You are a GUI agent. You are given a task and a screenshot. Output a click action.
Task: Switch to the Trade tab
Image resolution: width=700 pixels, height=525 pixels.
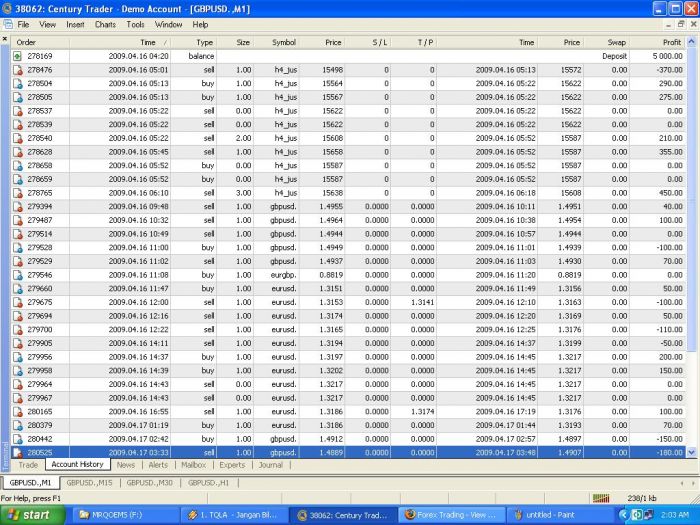point(28,465)
